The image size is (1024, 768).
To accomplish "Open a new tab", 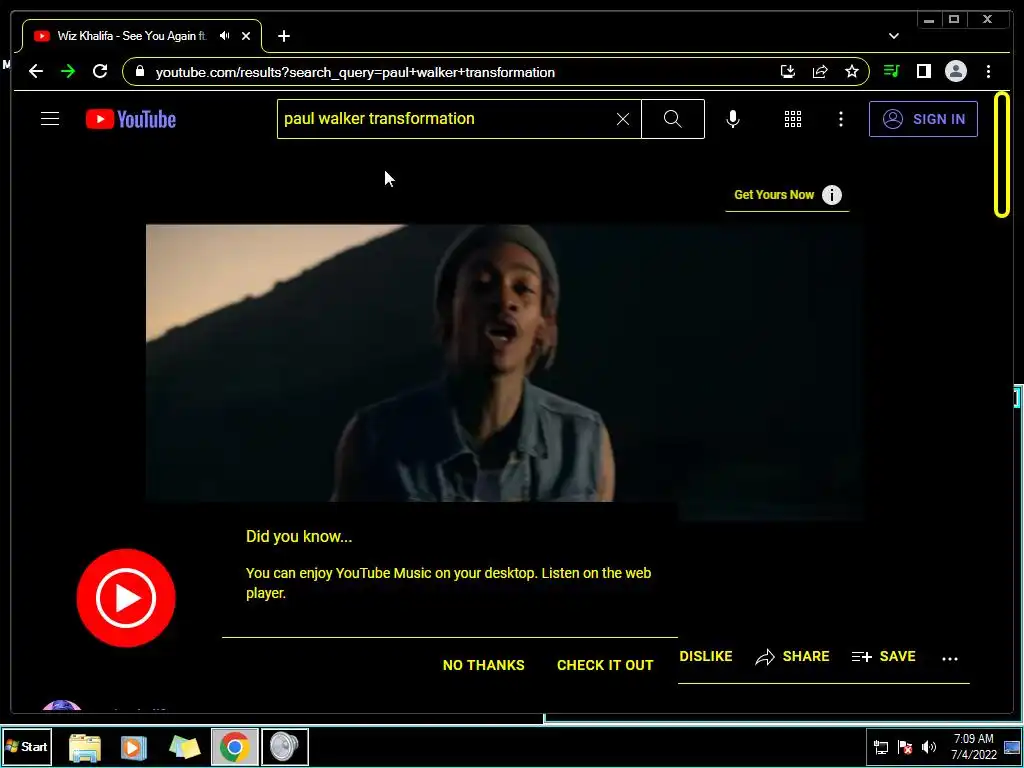I will [283, 36].
